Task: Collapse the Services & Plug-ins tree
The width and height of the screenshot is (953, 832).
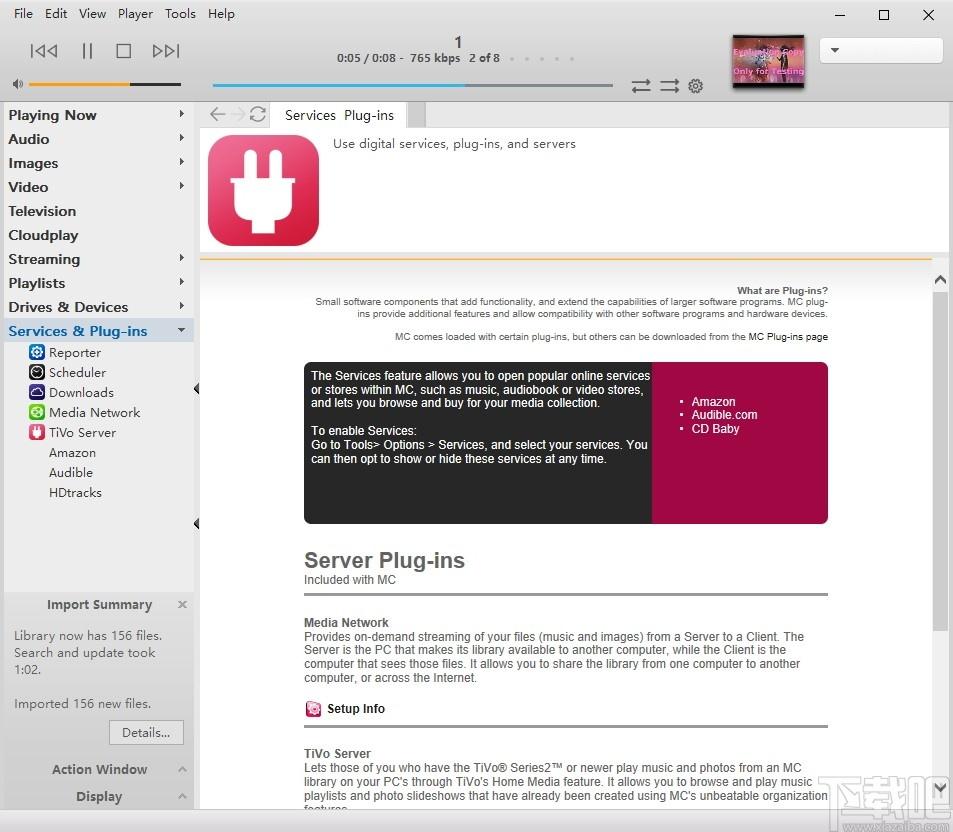Action: [181, 330]
